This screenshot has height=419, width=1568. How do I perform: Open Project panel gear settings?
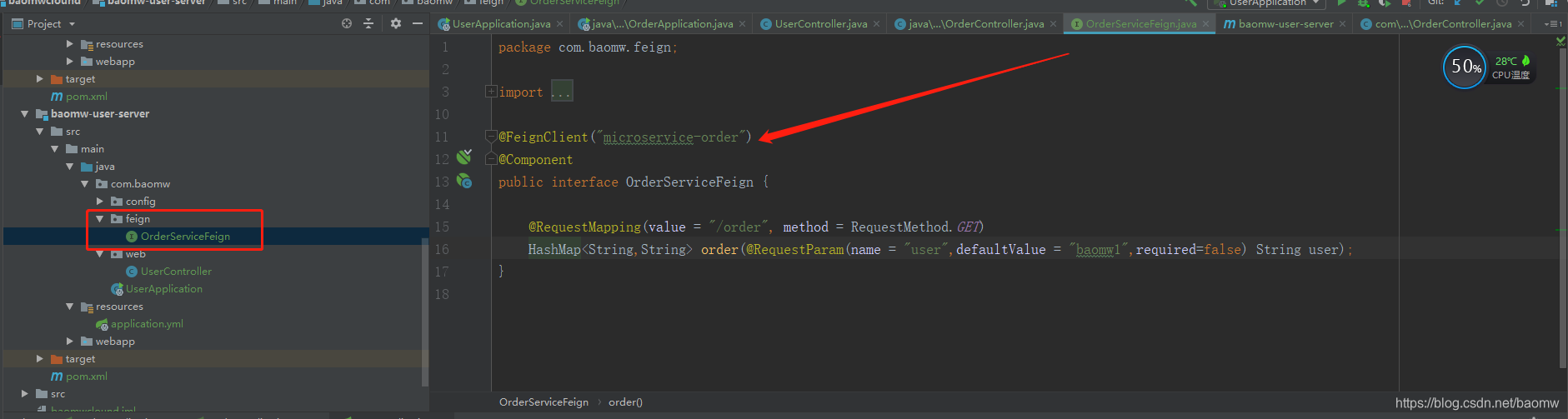pyautogui.click(x=396, y=23)
